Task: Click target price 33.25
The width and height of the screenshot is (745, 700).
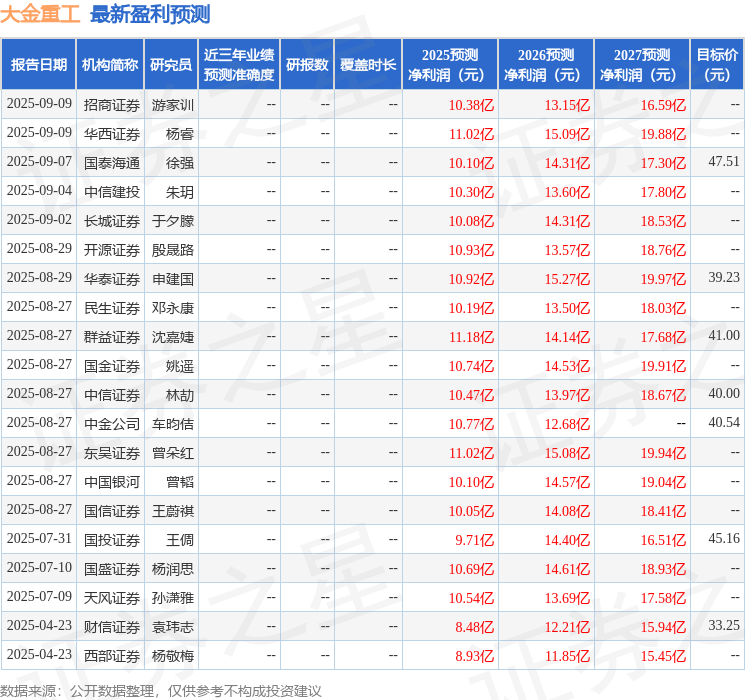Action: 724,625
